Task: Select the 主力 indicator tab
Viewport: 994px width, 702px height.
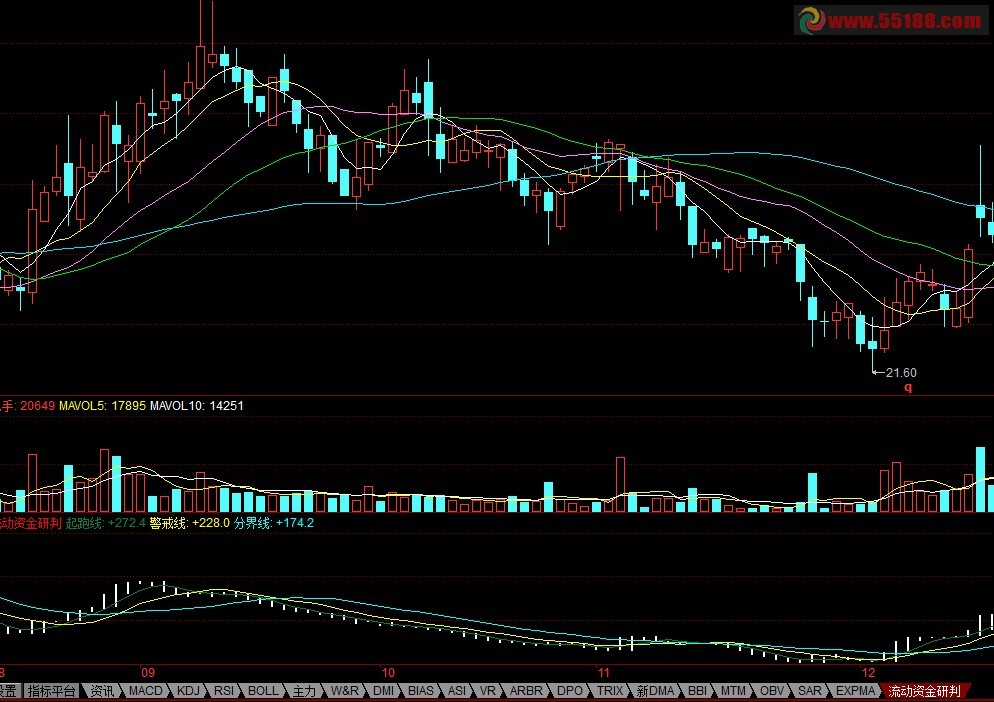Action: [304, 691]
